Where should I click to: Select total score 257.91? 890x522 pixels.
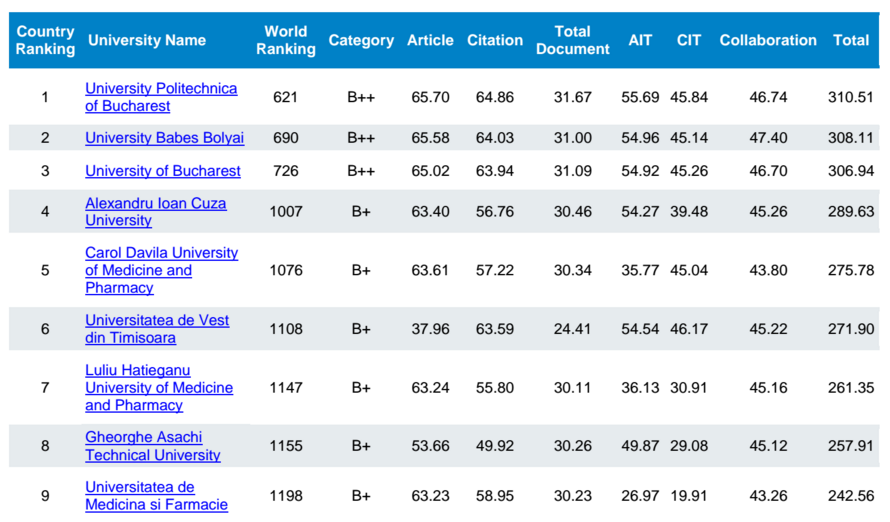click(850, 446)
